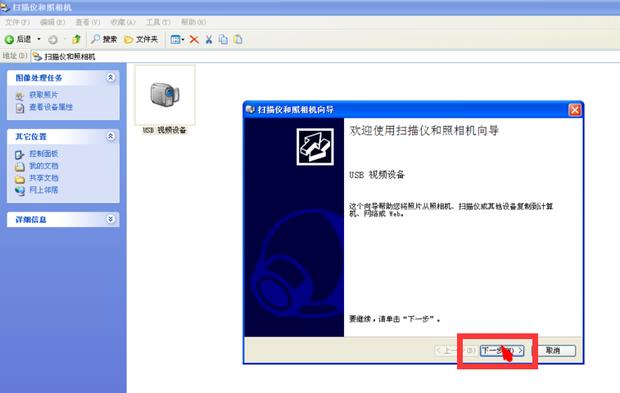
Task: Open 我的文档 from other places
Action: click(x=43, y=166)
